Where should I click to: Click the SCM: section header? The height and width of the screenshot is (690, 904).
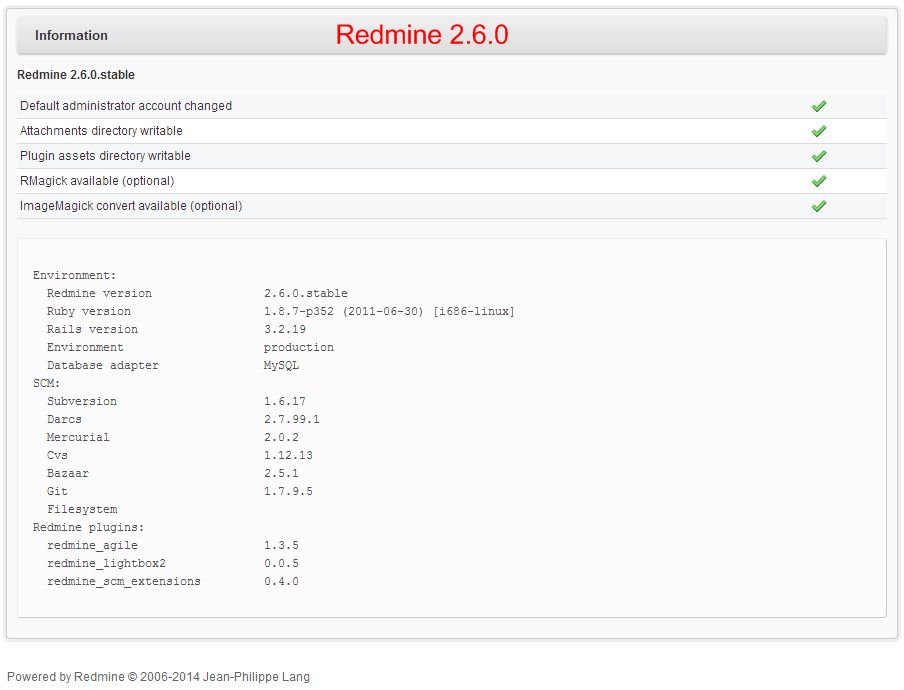pos(47,383)
